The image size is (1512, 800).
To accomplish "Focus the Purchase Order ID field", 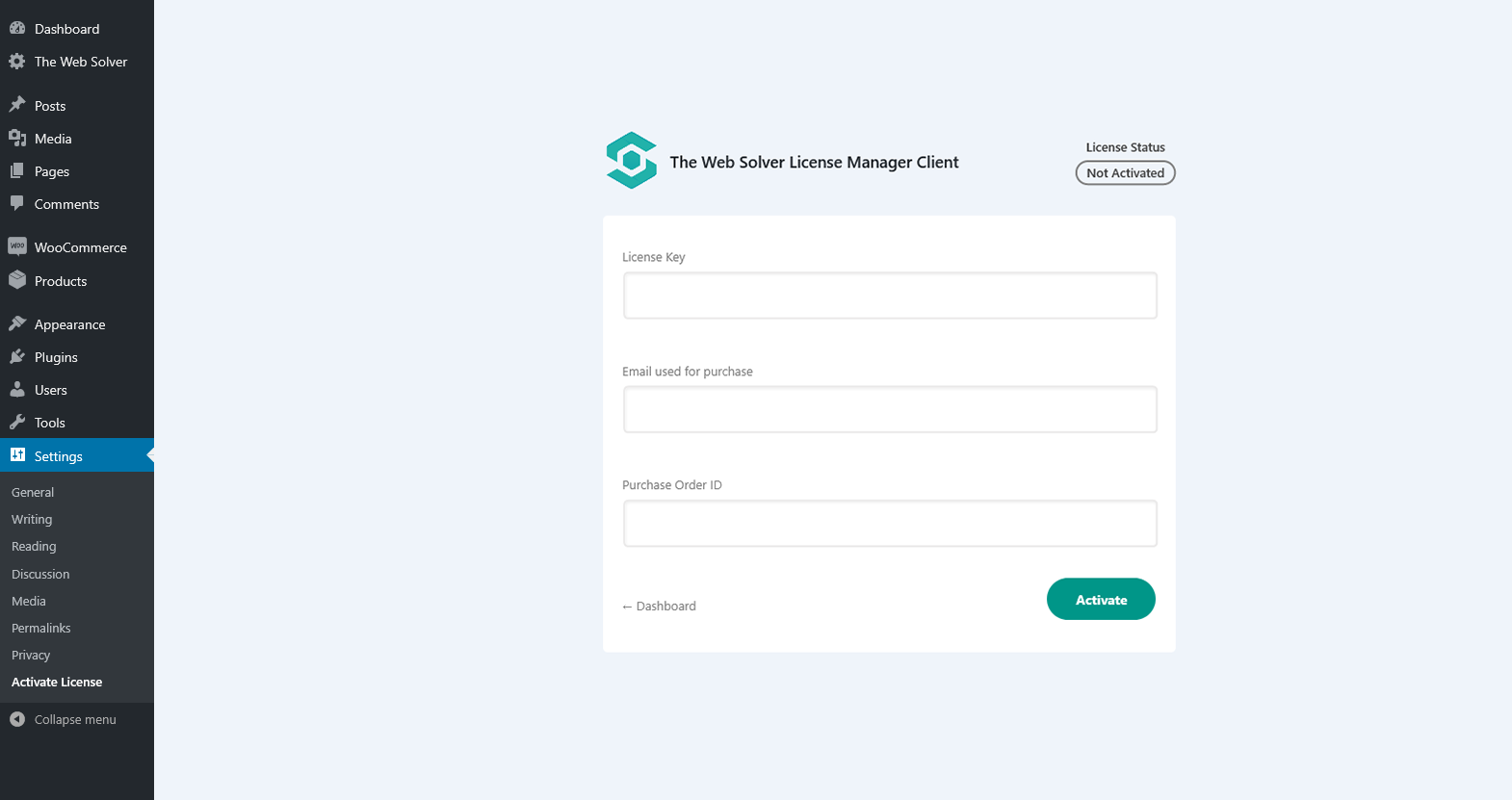I will [890, 523].
